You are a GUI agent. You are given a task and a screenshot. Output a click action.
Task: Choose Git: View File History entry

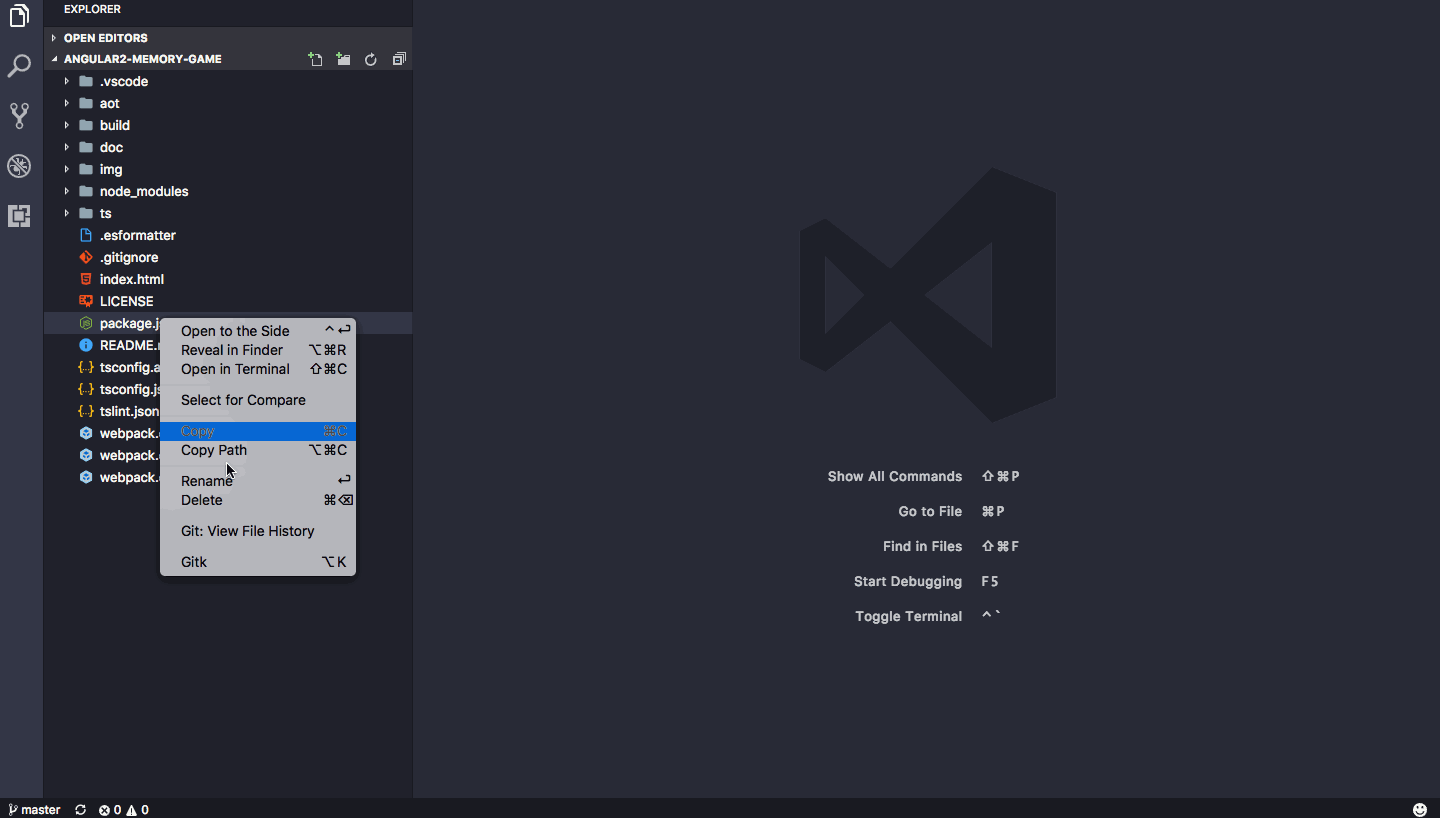pyautogui.click(x=258, y=531)
